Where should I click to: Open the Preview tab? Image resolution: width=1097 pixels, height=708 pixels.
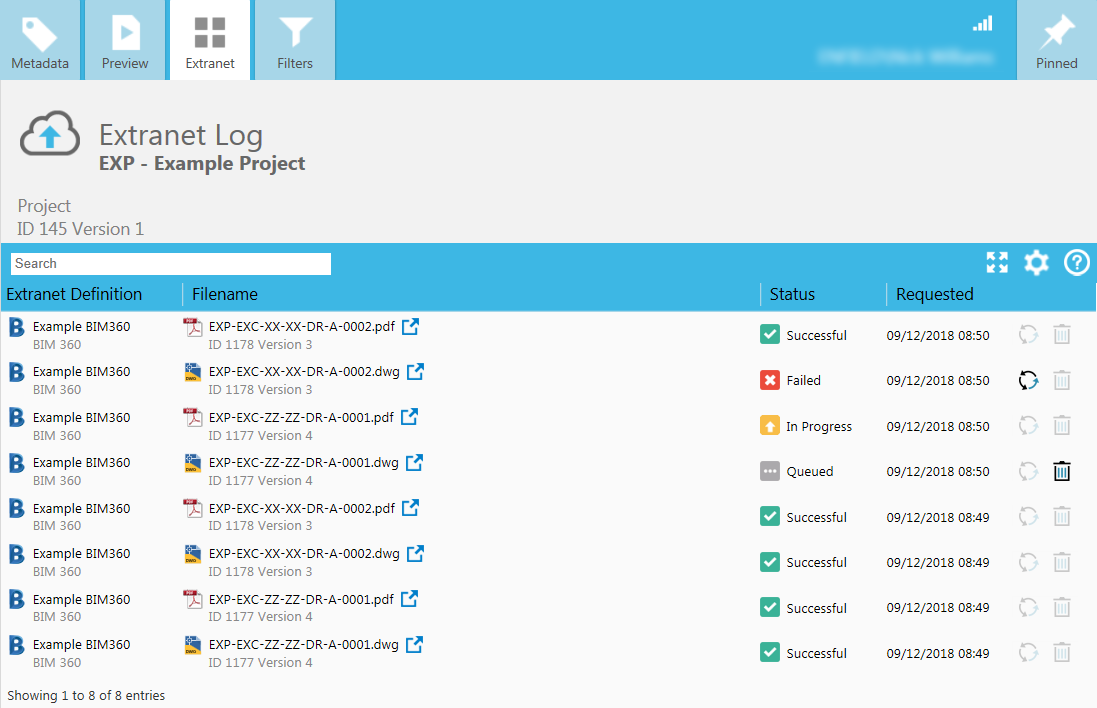[x=125, y=40]
